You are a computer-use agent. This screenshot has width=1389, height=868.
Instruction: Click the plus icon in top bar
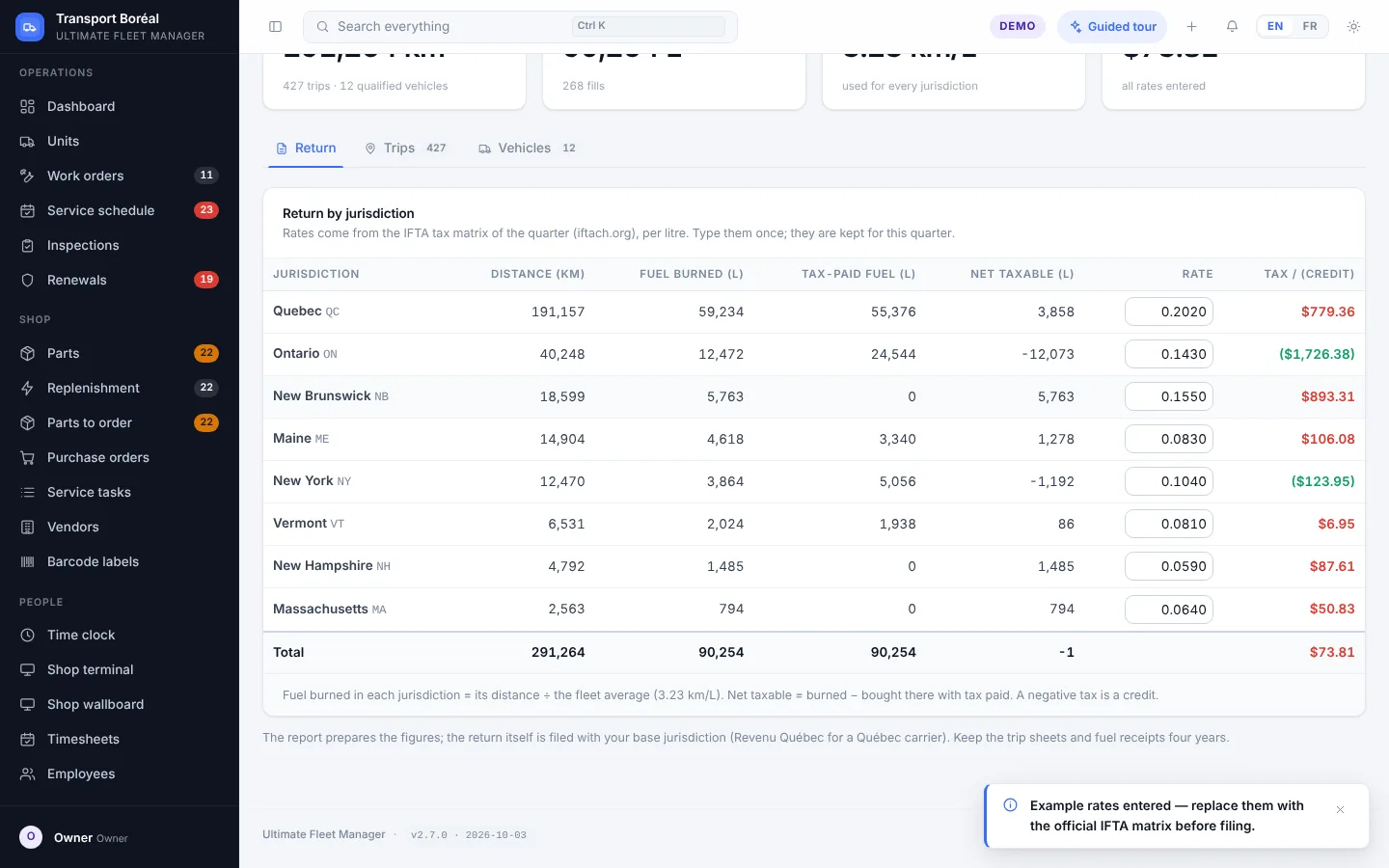1191,27
